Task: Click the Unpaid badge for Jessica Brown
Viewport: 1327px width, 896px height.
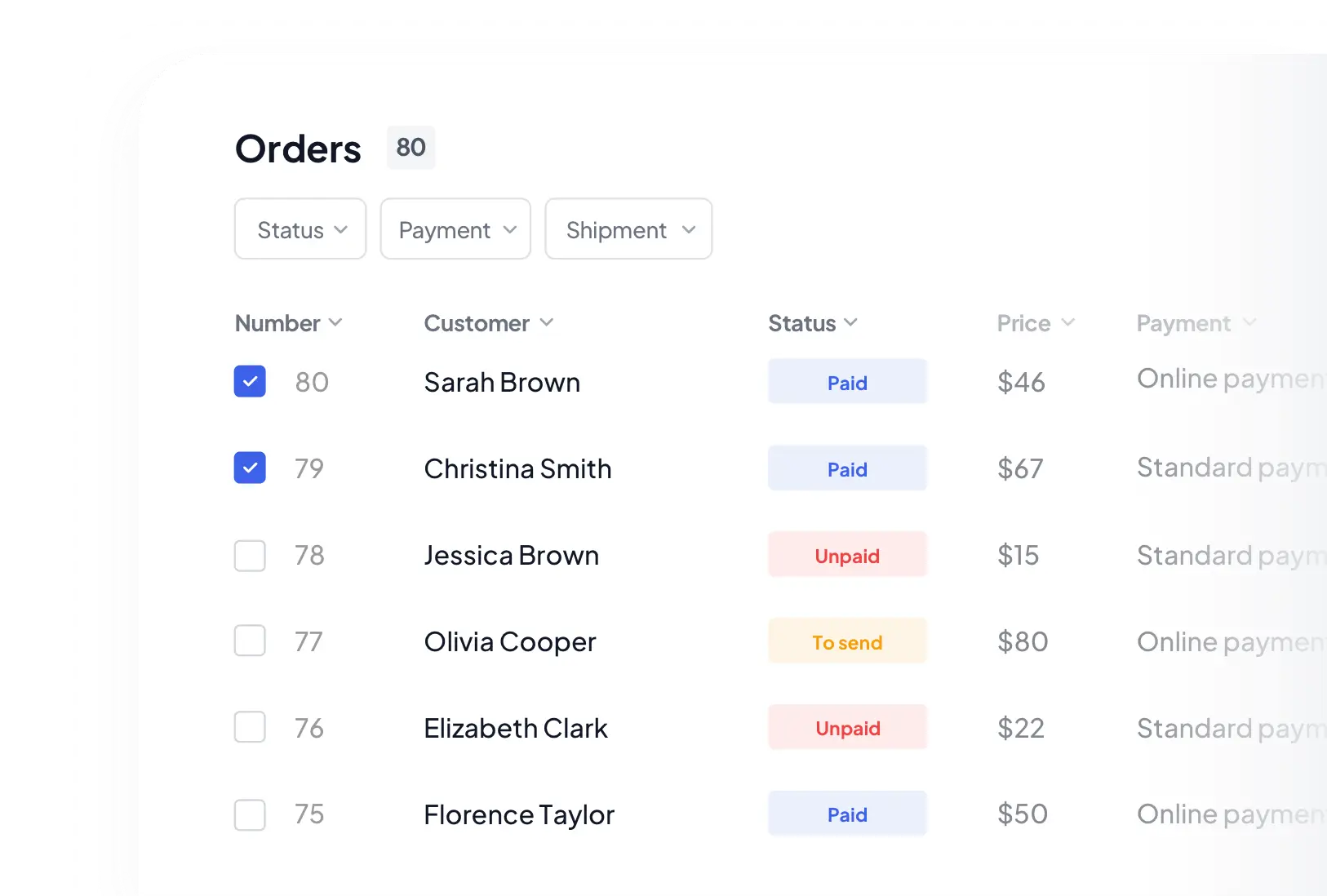Action: [x=847, y=556]
